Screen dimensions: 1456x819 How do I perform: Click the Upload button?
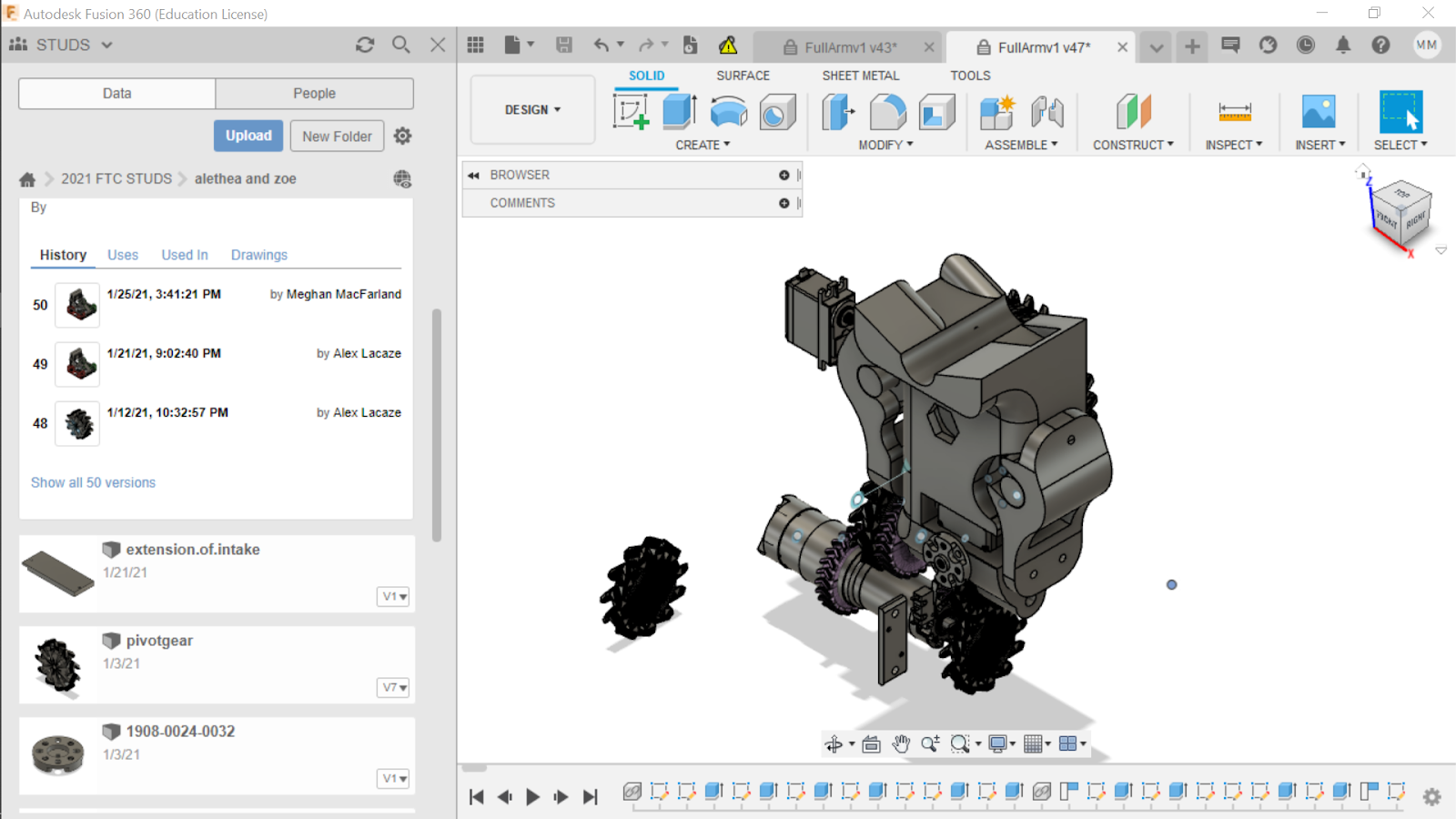pyautogui.click(x=248, y=136)
